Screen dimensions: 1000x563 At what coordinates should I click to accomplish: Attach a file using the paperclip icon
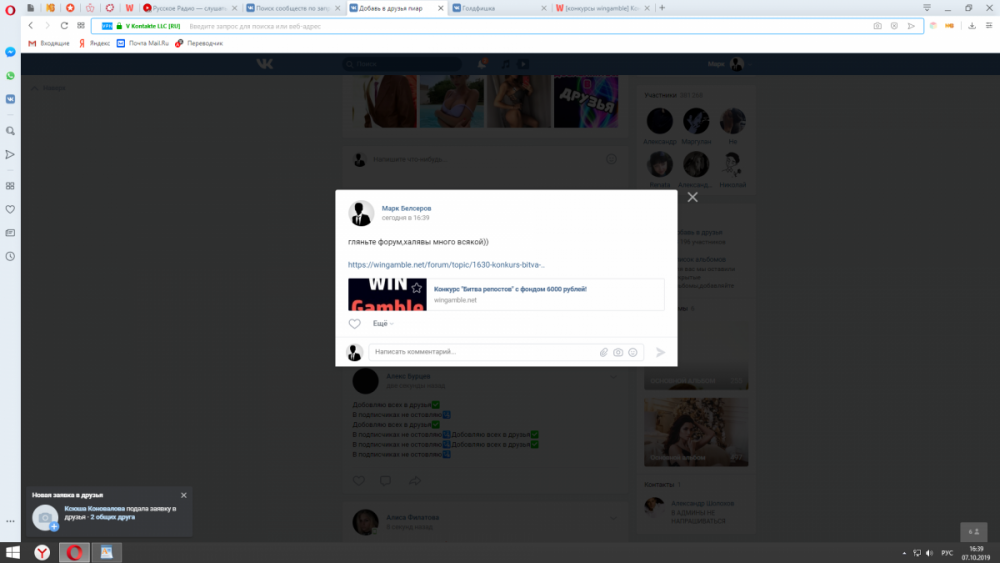tap(603, 352)
